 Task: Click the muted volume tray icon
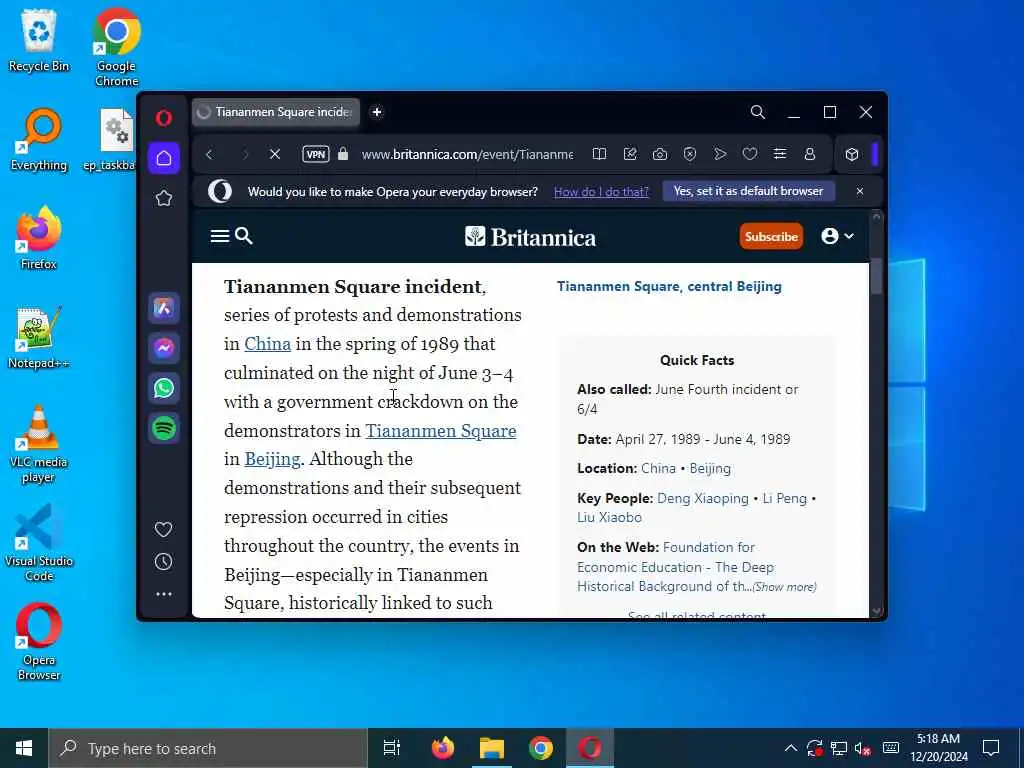(x=863, y=748)
